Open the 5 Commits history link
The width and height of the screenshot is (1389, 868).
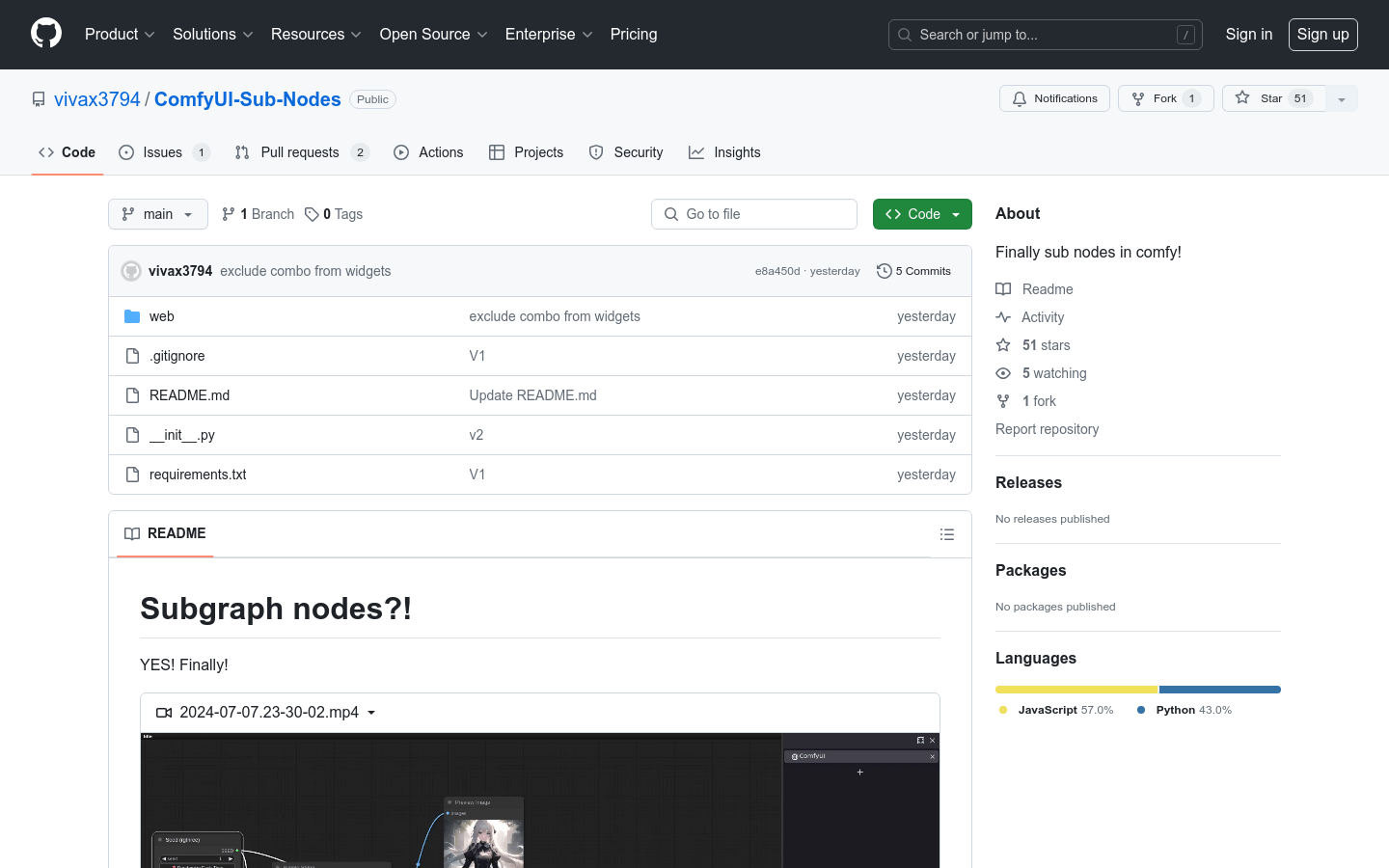(x=913, y=271)
